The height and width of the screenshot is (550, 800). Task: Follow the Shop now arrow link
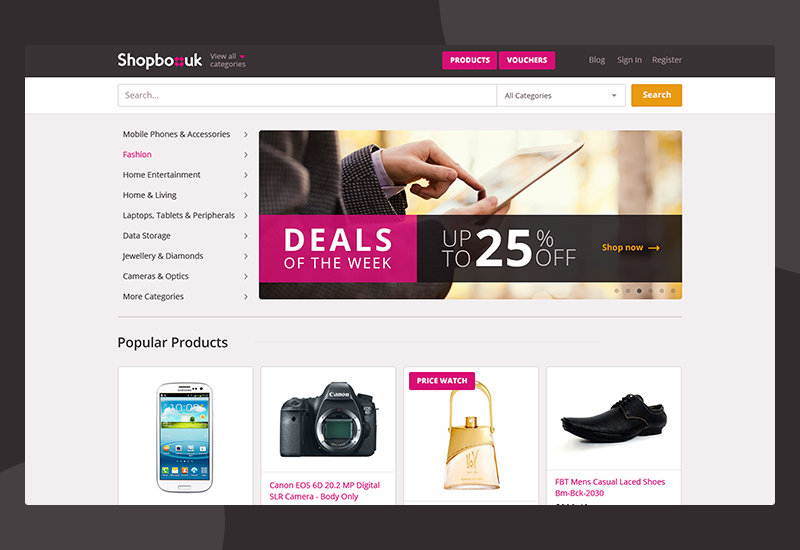click(631, 247)
